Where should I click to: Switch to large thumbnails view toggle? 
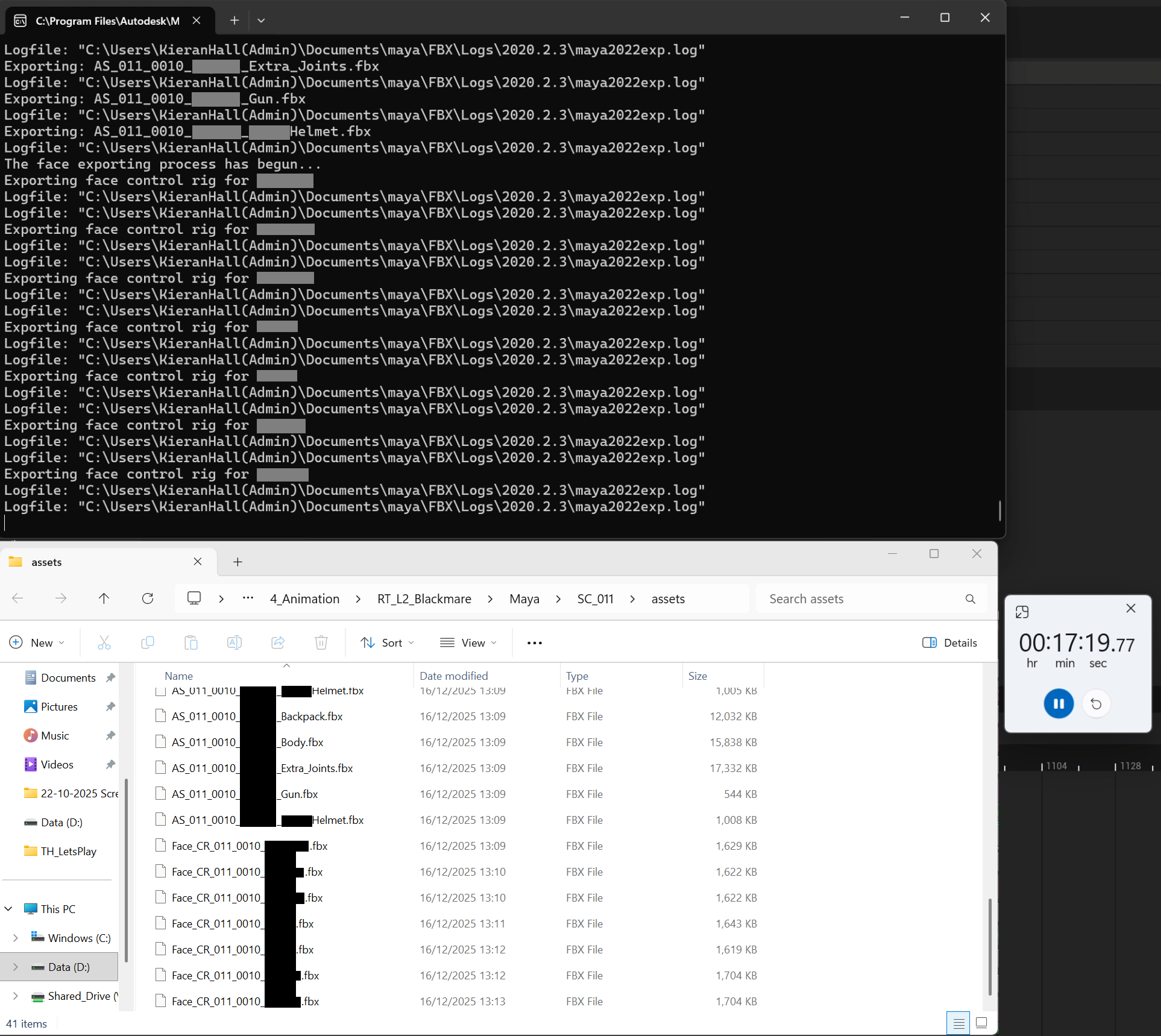click(x=981, y=1023)
